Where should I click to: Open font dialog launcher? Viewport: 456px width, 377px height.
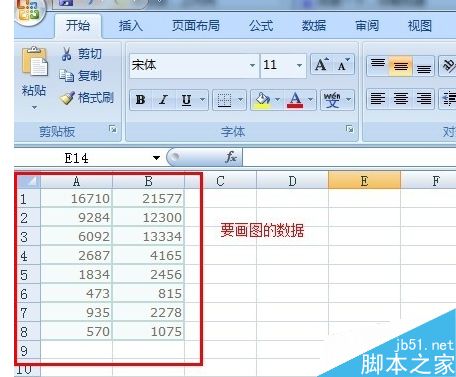[349, 129]
